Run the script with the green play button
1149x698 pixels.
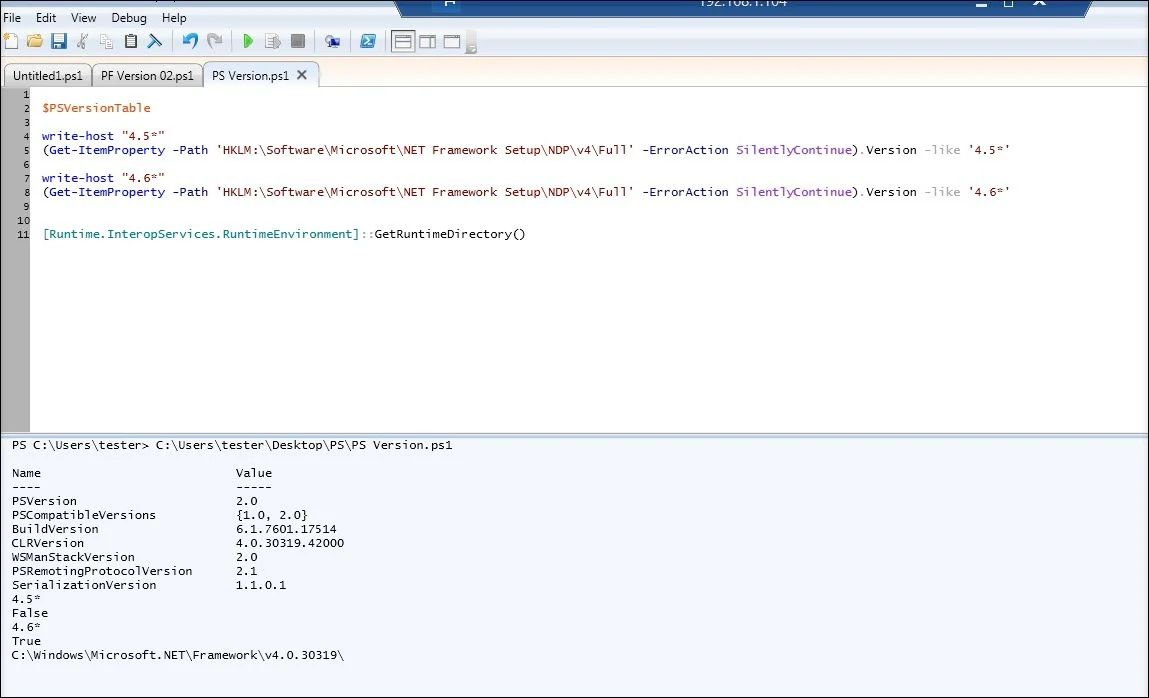[x=248, y=41]
